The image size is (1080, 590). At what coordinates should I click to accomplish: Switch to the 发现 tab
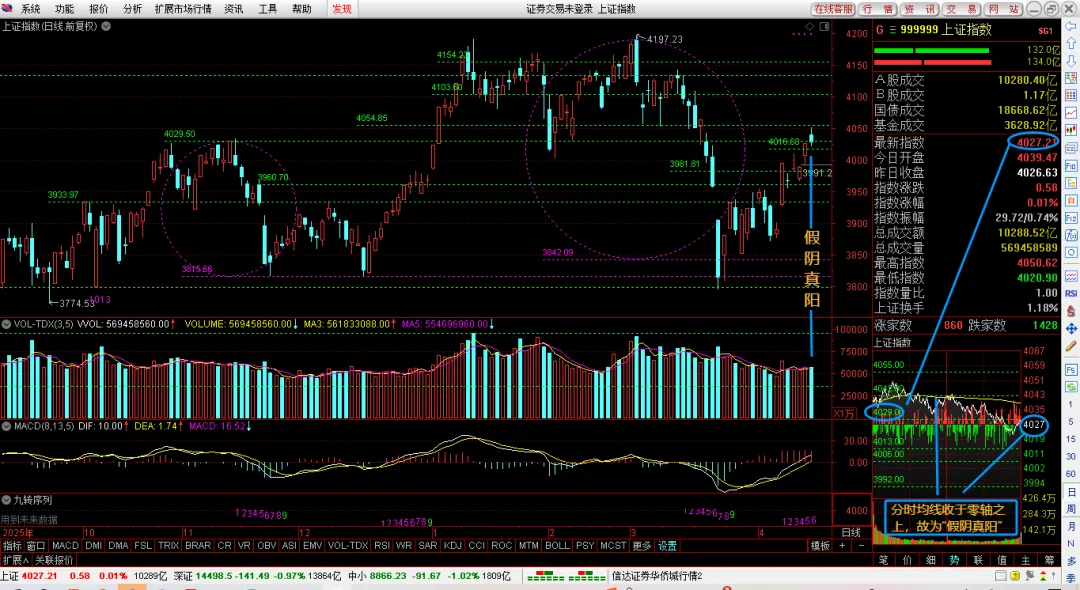(x=342, y=9)
